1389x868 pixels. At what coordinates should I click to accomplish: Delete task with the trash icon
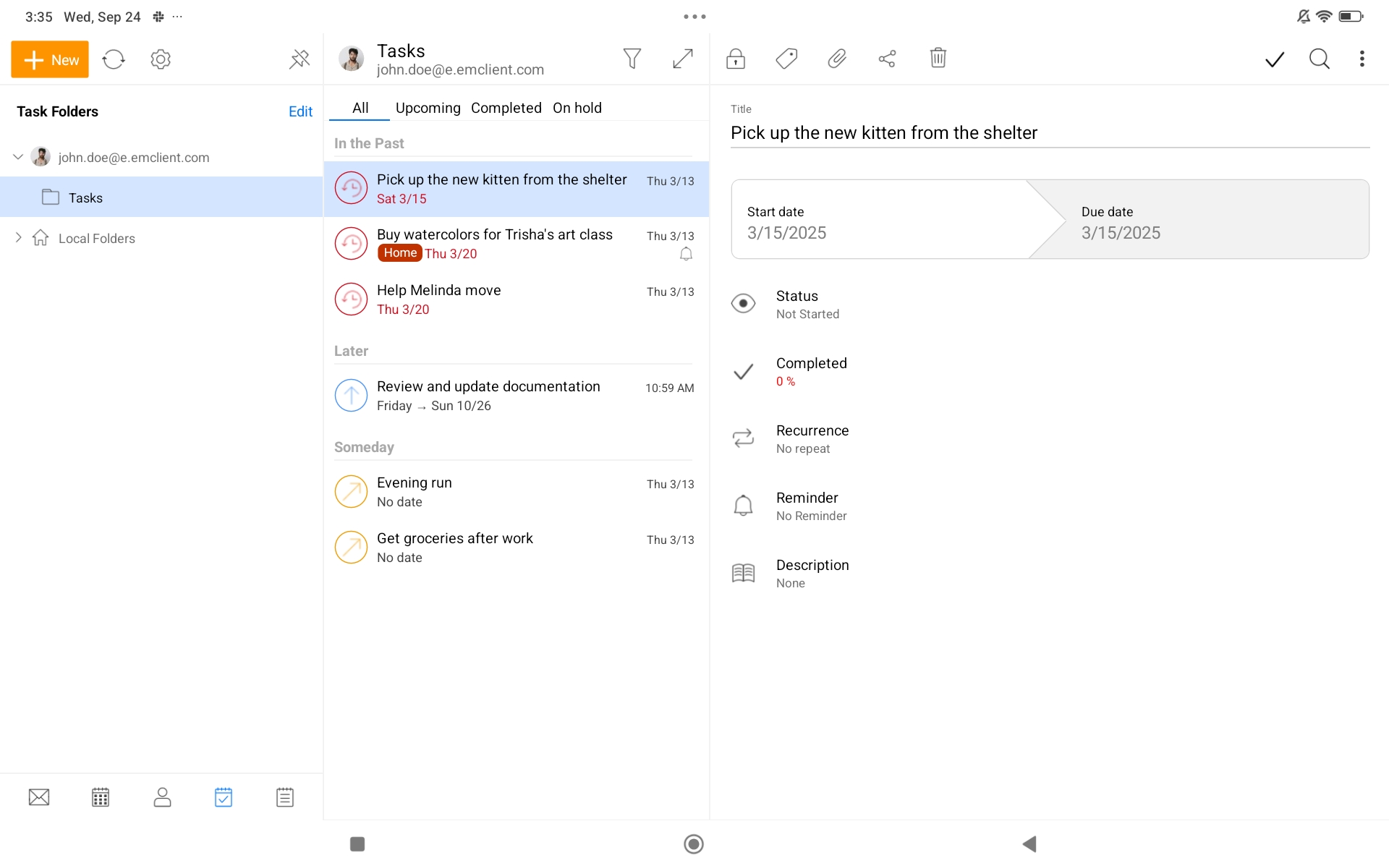(x=938, y=59)
